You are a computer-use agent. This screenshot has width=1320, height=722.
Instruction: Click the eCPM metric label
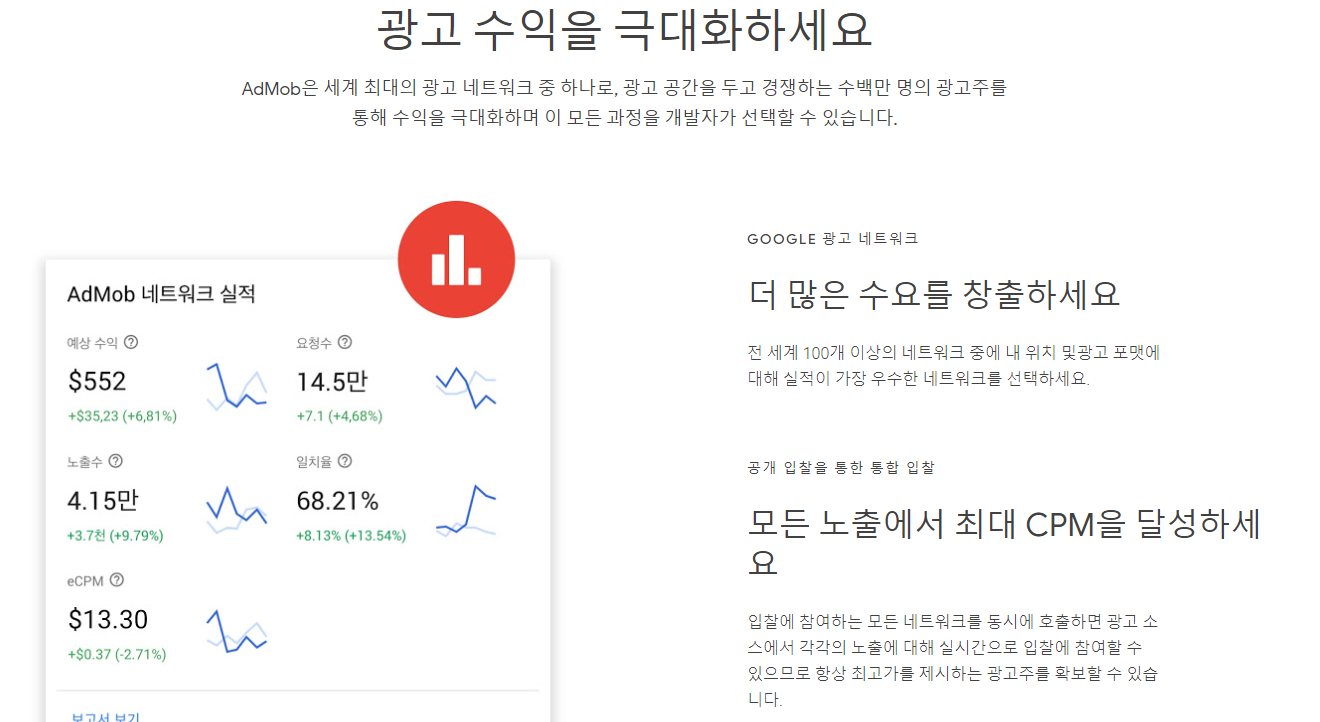[86, 580]
